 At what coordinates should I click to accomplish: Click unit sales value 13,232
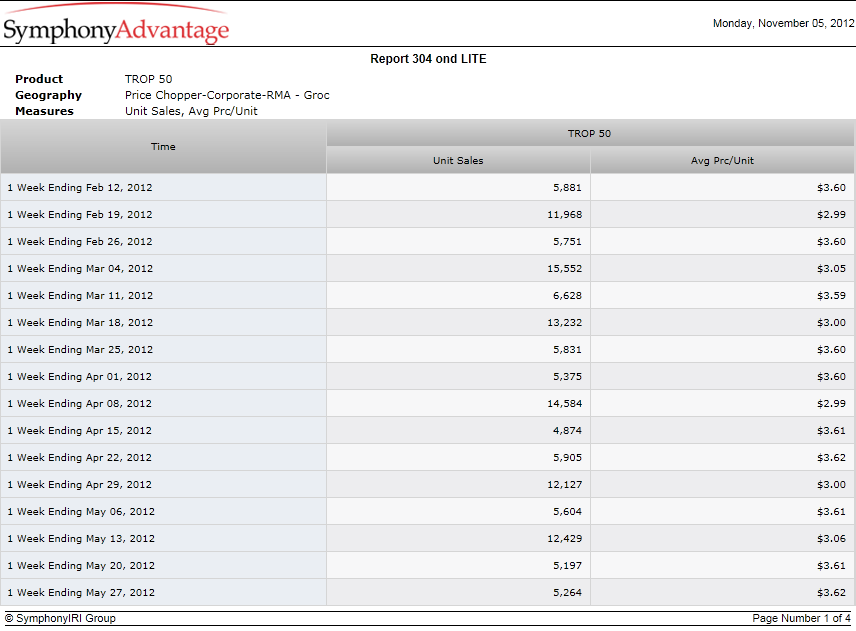[564, 323]
